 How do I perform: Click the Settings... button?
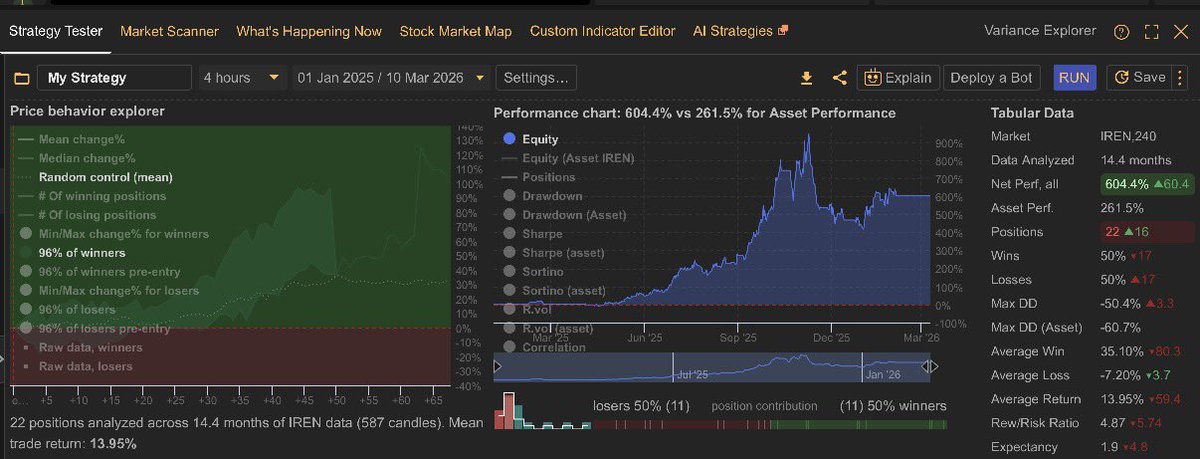(x=537, y=78)
